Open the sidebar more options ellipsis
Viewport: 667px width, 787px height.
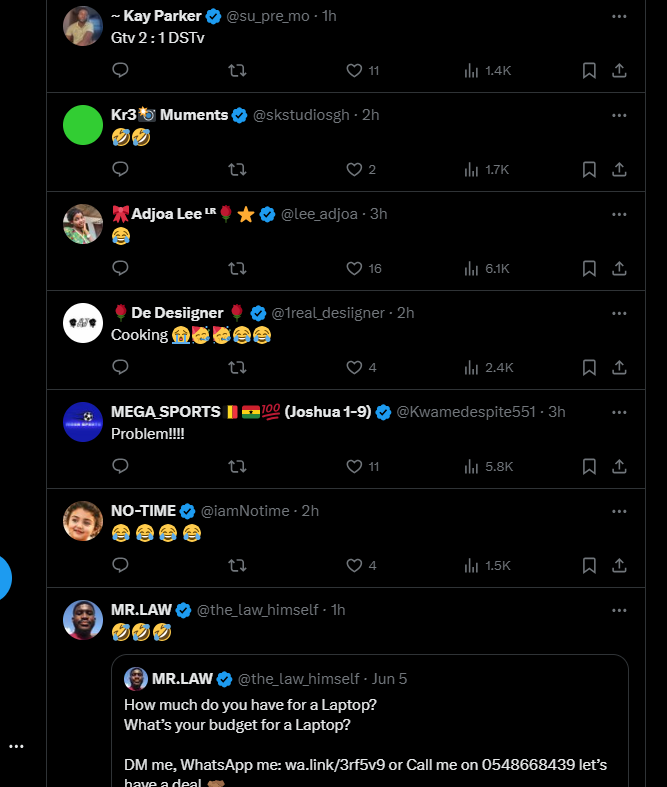(x=16, y=746)
